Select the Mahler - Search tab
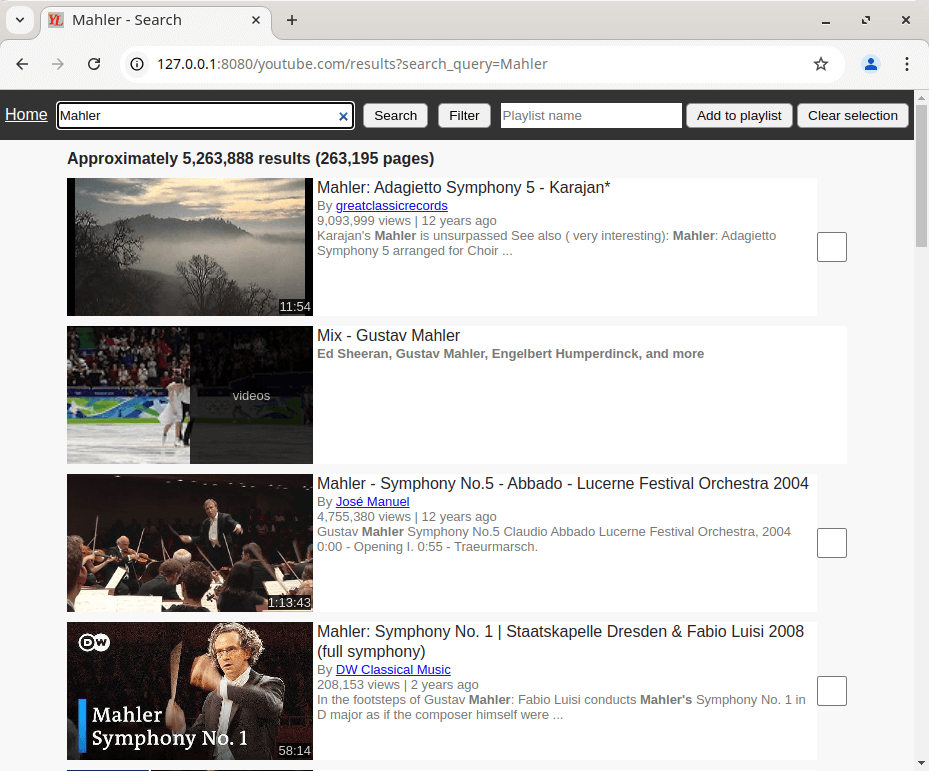Screen dimensions: 929x771 [x=156, y=20]
